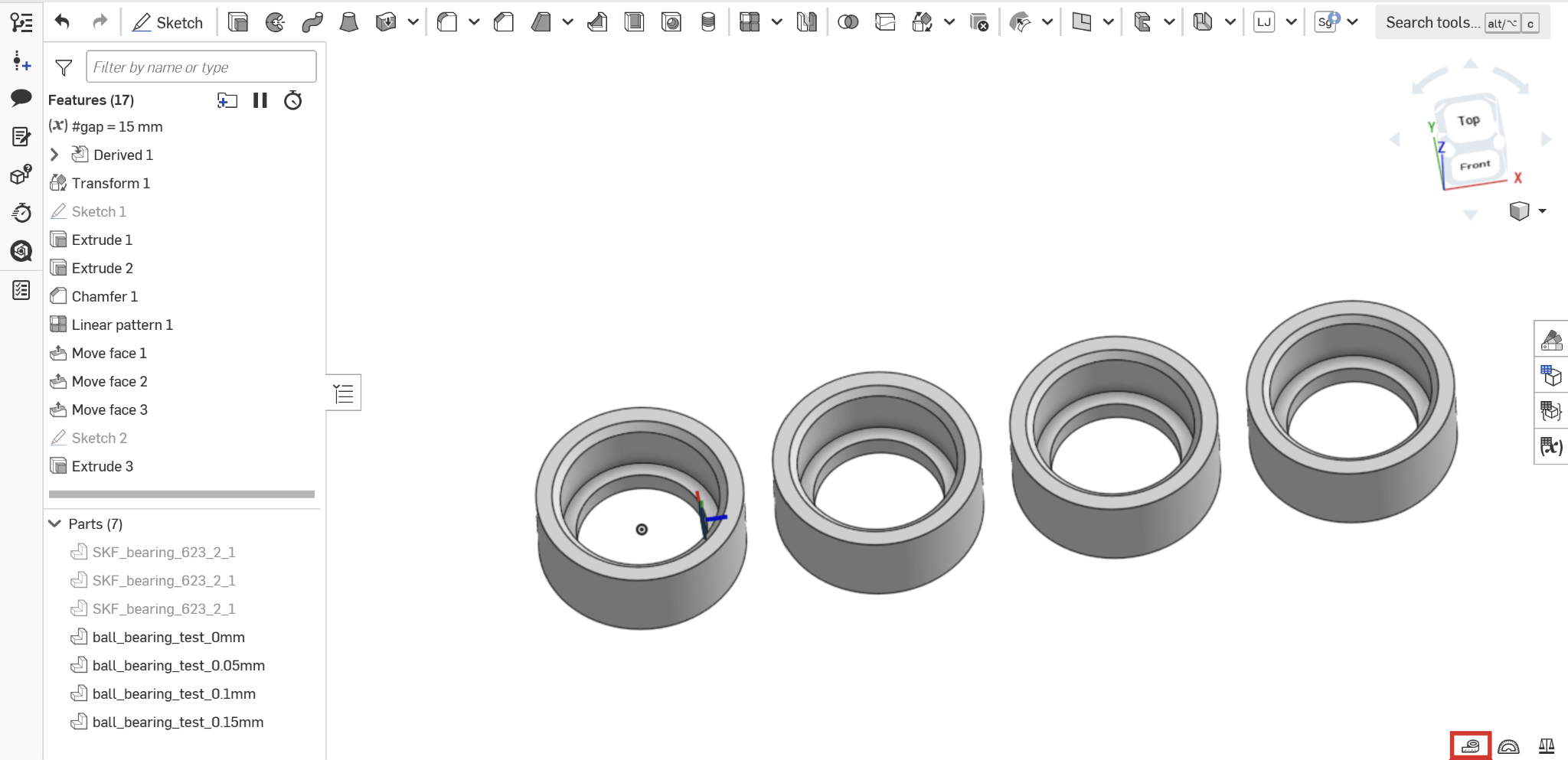
Task: Click the rollback bar below Extrude 3
Action: [x=181, y=494]
